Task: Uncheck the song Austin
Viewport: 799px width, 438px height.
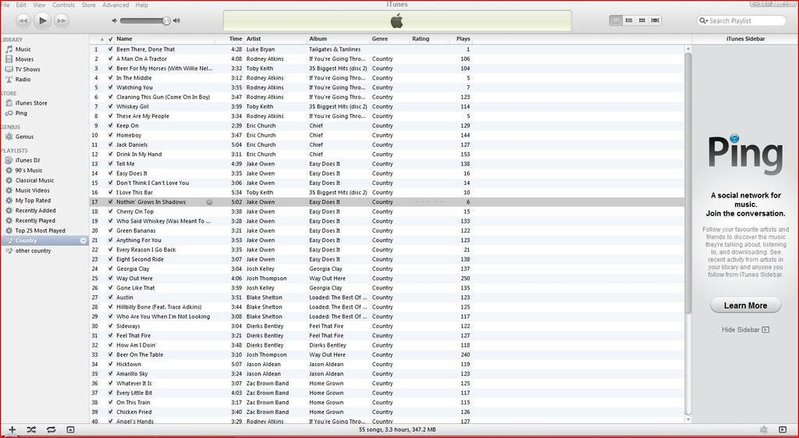Action: point(111,297)
